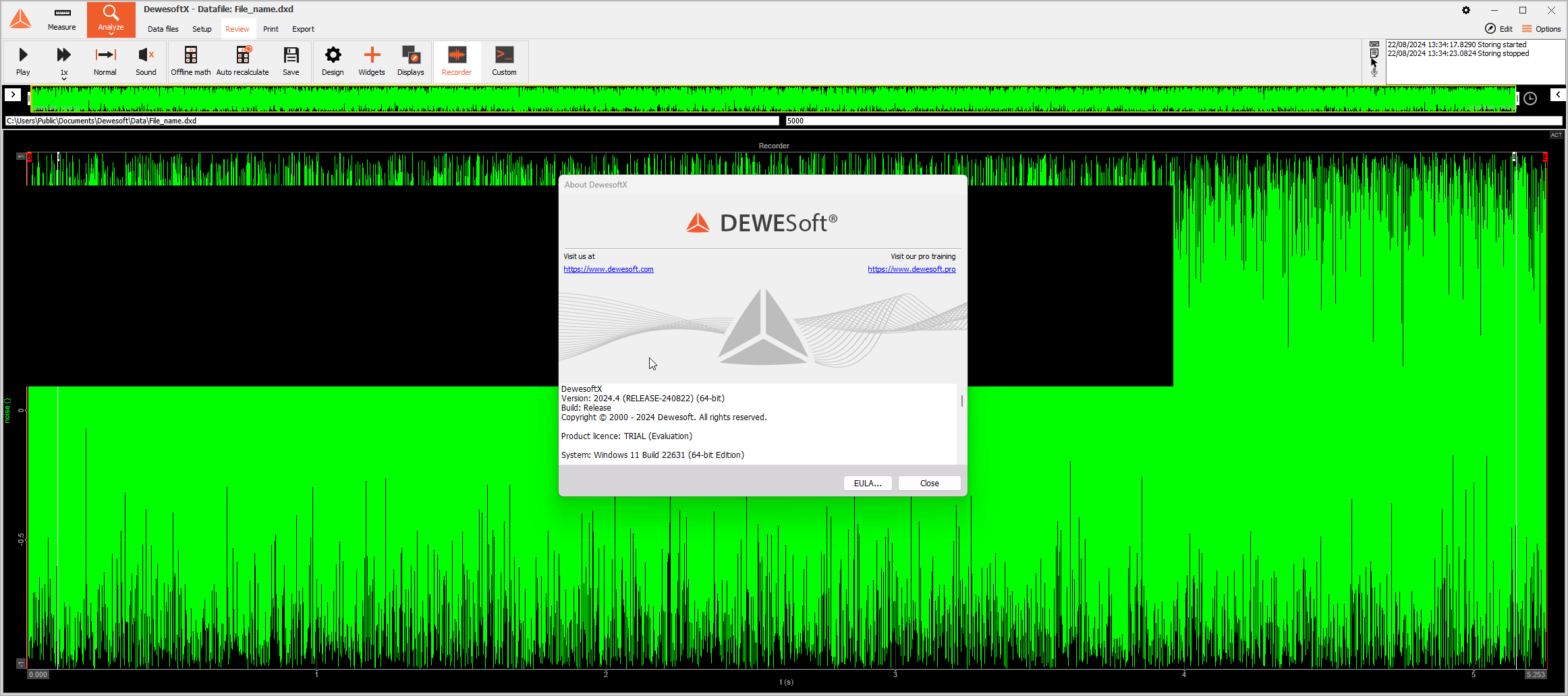This screenshot has width=1568, height=696.
Task: Click the System: Windows 11 Build text
Action: pyautogui.click(x=652, y=455)
